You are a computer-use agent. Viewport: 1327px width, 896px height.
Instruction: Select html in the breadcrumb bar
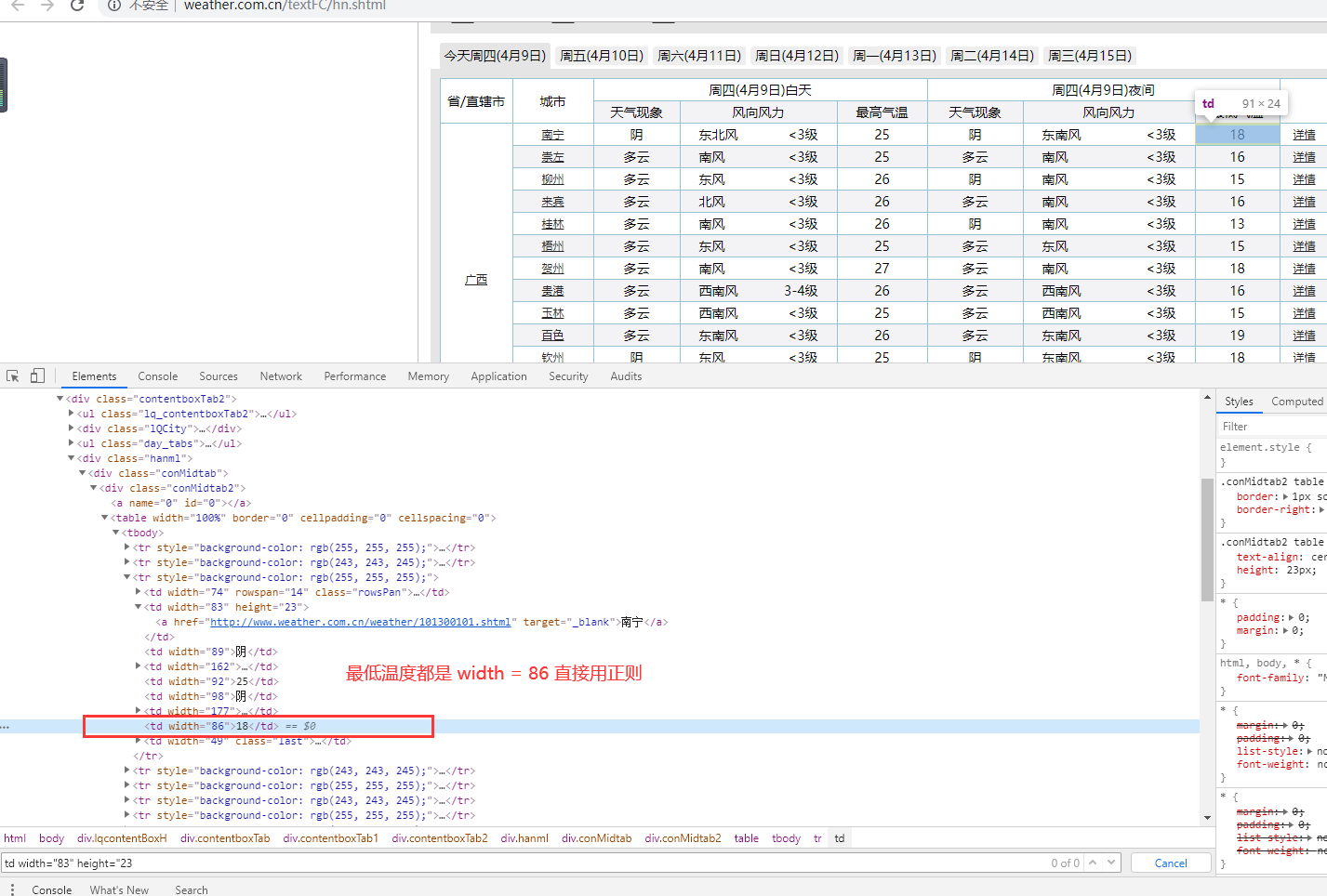[15, 838]
